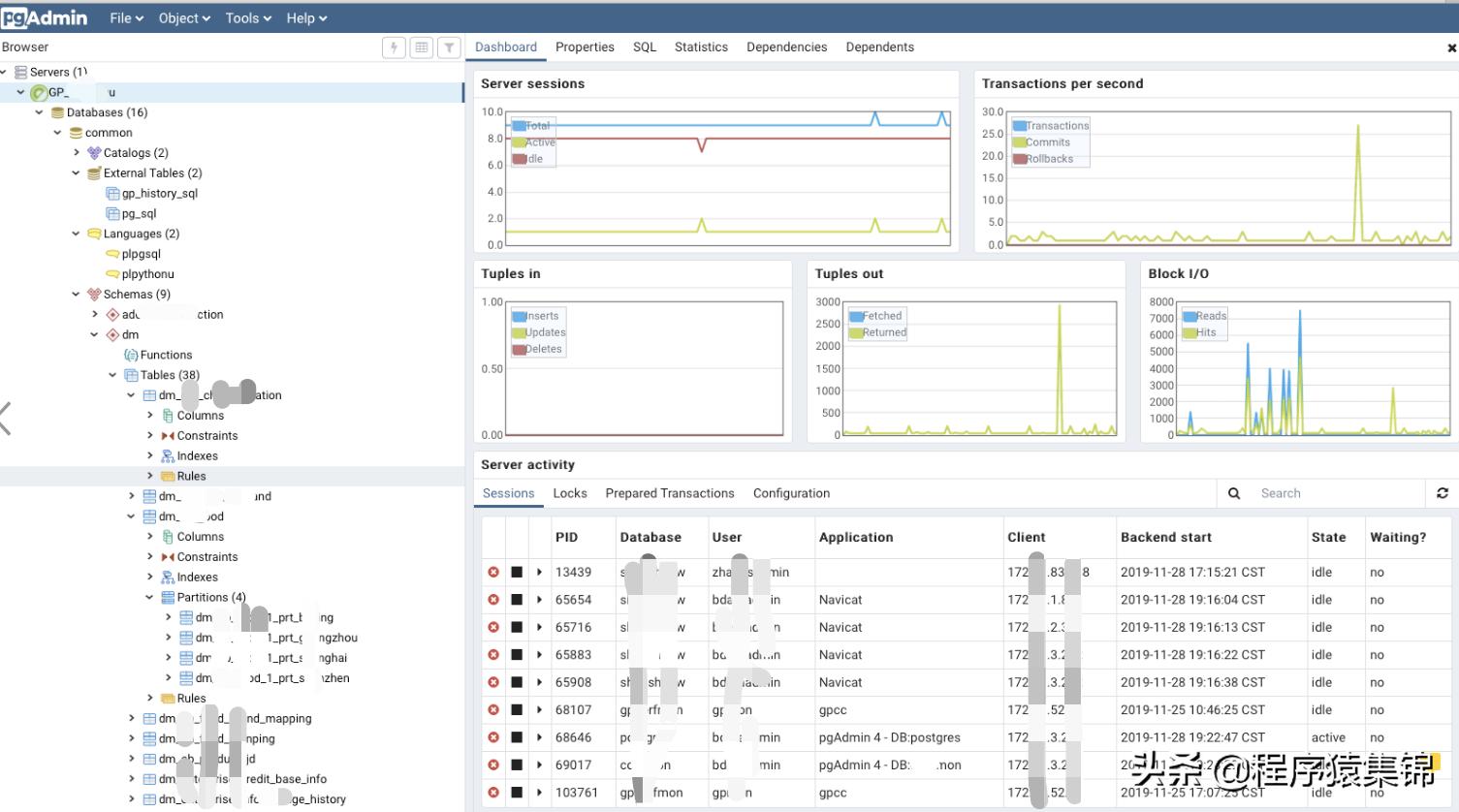Switch to the Statistics tab
Image resolution: width=1459 pixels, height=812 pixels.
coord(701,47)
